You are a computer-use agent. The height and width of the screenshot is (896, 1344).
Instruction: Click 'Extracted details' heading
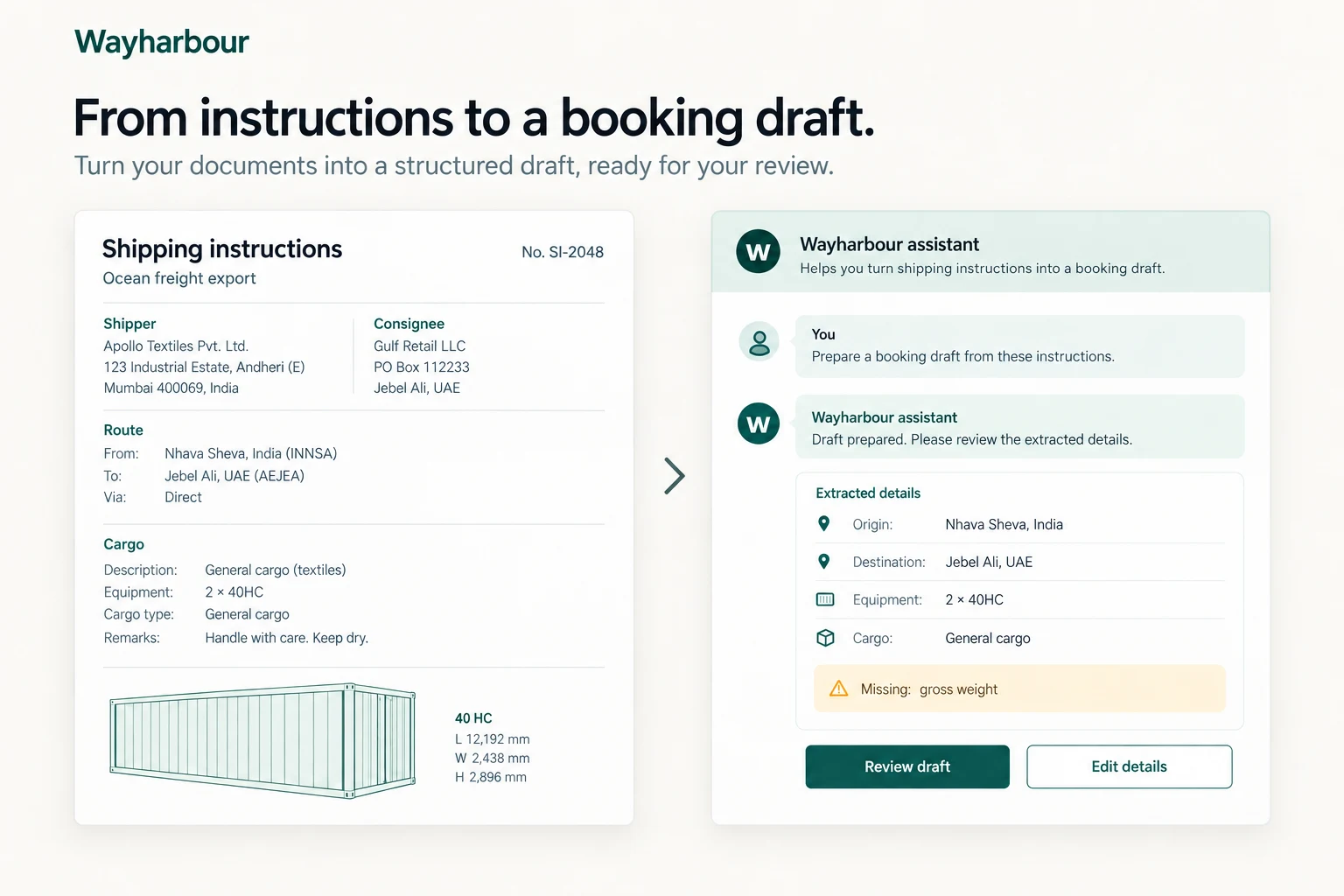[x=868, y=493]
